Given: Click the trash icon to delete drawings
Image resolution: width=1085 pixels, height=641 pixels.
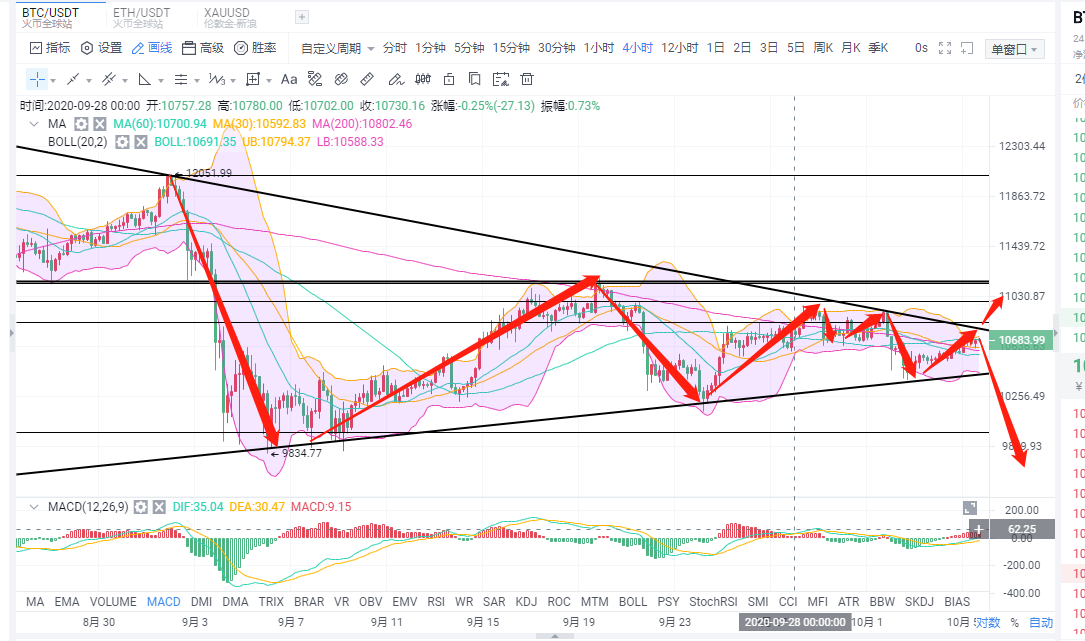Looking at the screenshot, I should click(x=528, y=79).
